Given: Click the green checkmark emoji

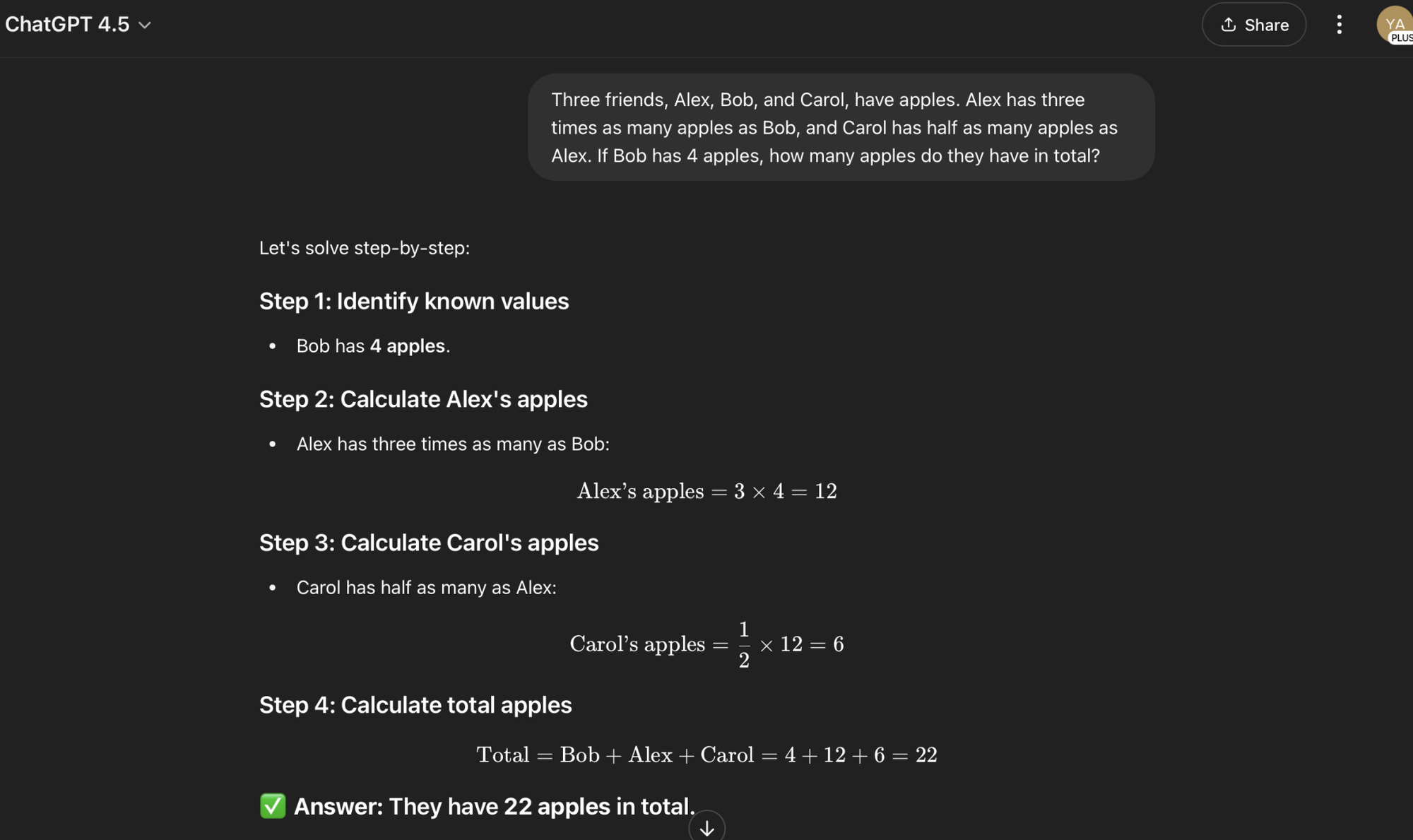Looking at the screenshot, I should [x=273, y=806].
